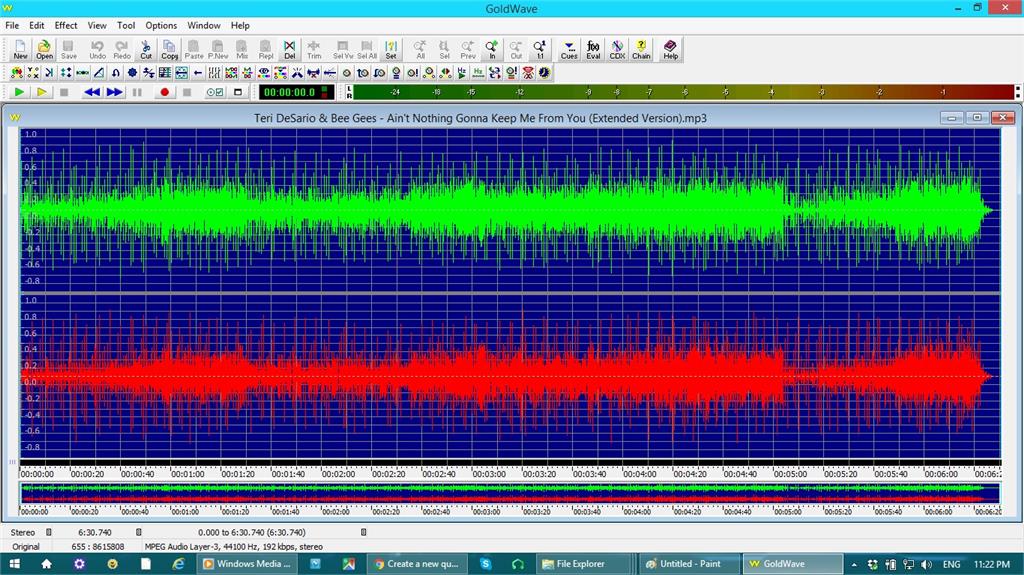This screenshot has width=1024, height=575.
Task: Open the Effect menu
Action: (66, 25)
